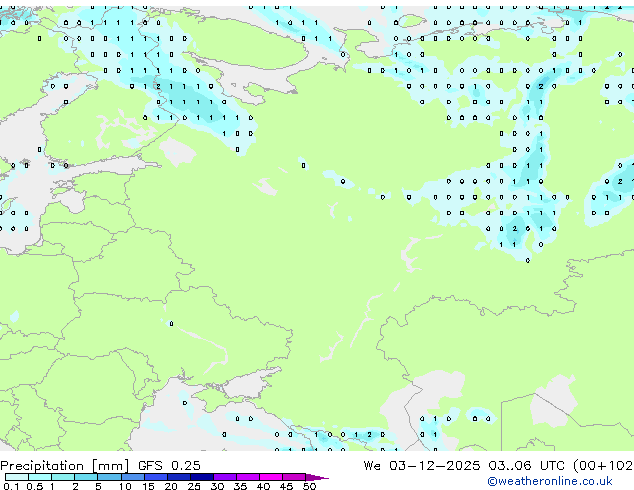Click the 'Precipitation [mm]' title text
Viewport: 634px width, 490px height.
click(x=65, y=466)
